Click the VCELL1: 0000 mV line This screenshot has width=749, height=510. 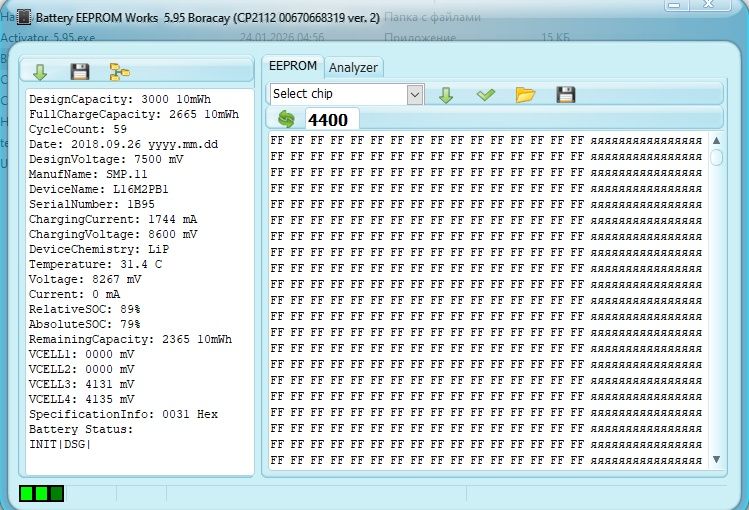[82, 354]
